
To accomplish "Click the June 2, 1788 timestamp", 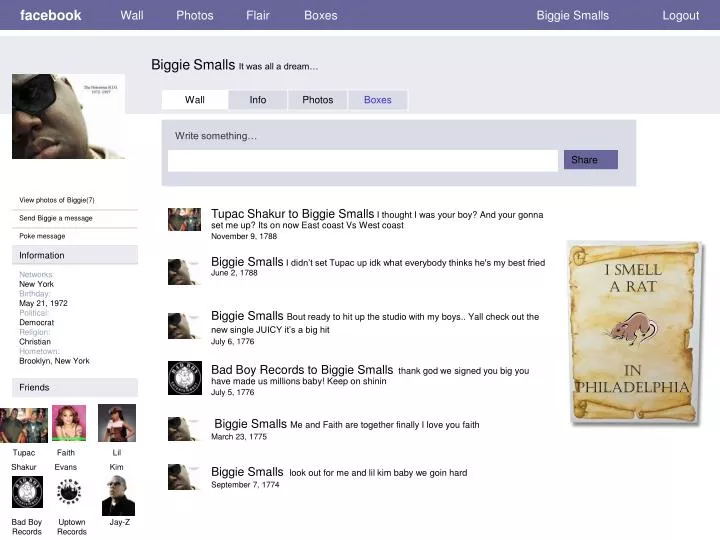I will coord(234,273).
